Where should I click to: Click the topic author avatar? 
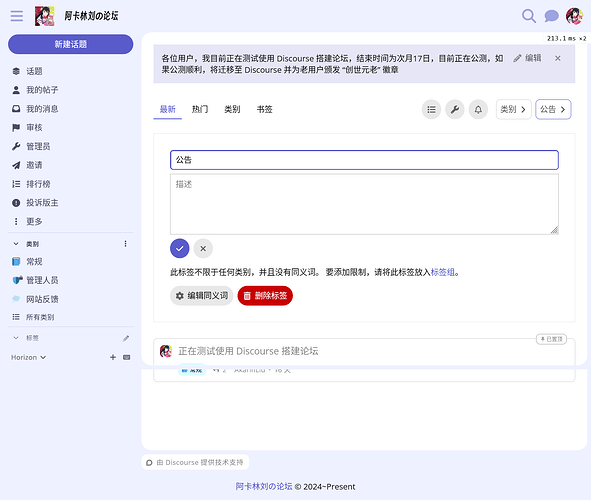pos(166,351)
